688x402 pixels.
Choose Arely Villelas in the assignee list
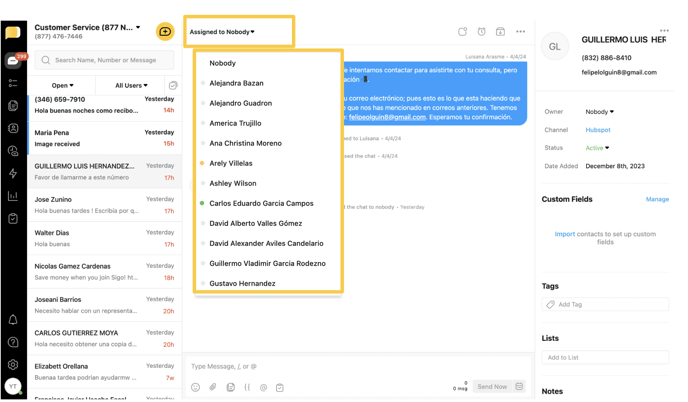pyautogui.click(x=231, y=163)
